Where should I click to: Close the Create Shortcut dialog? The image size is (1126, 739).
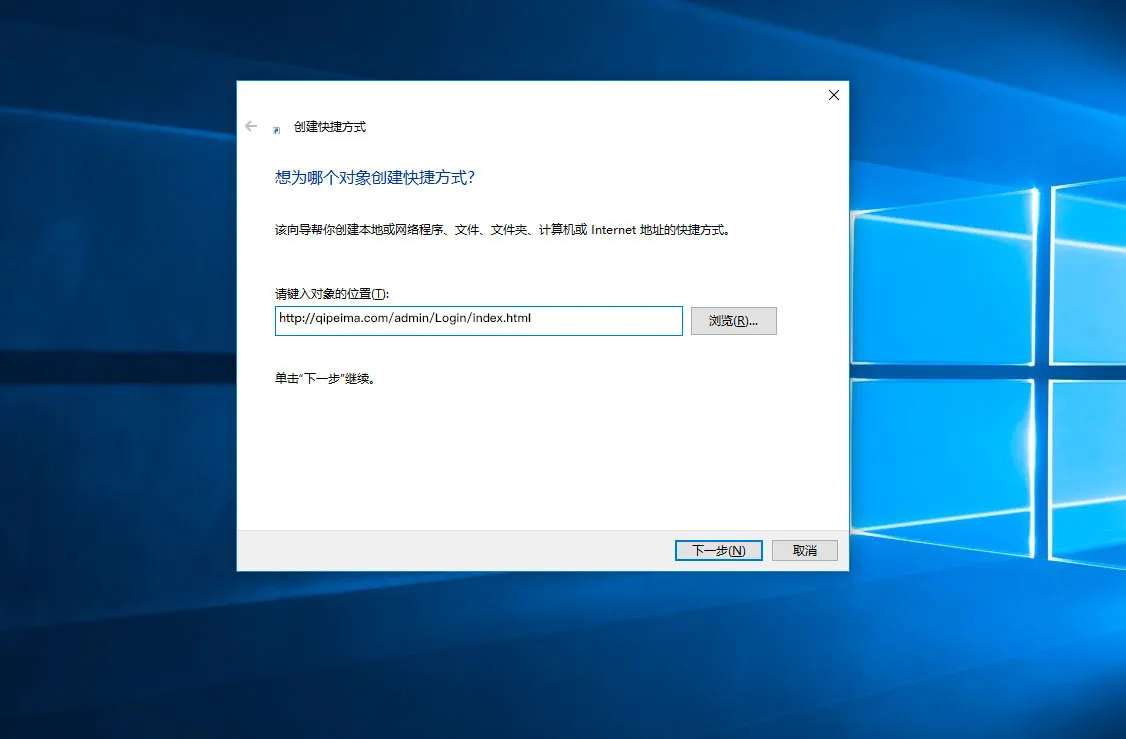click(833, 95)
